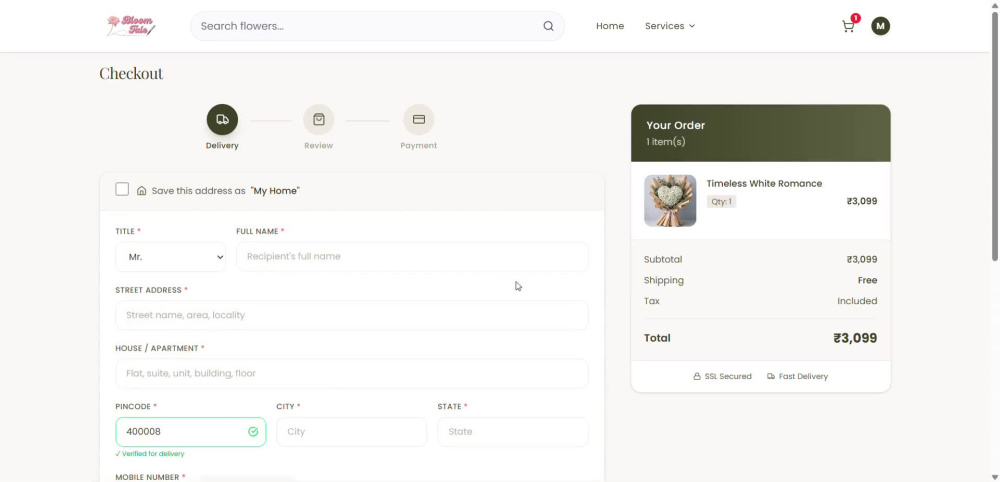Go to the Home page link
The height and width of the screenshot is (482, 1000).
click(610, 26)
